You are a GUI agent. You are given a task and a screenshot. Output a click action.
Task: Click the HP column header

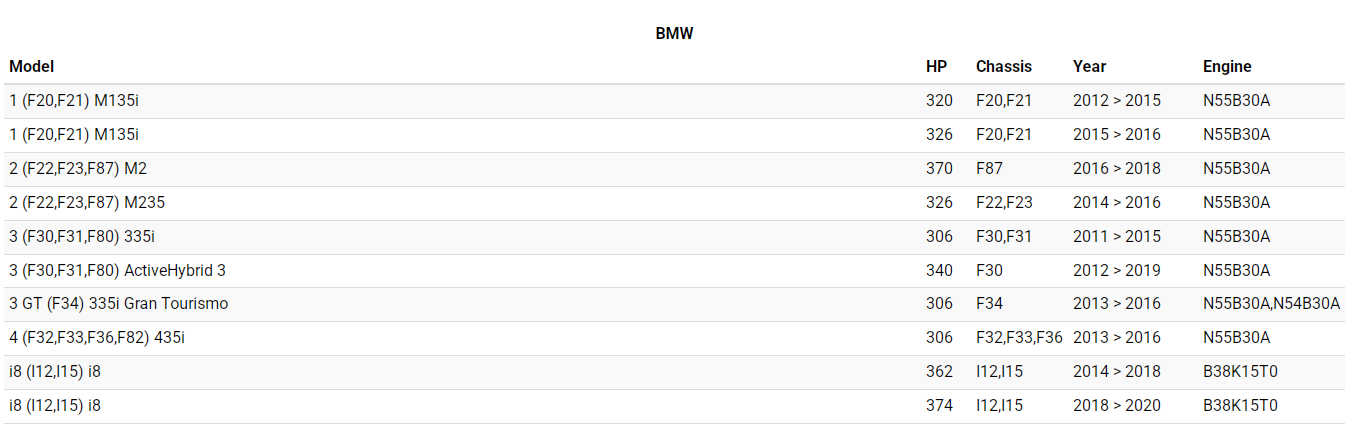pyautogui.click(x=936, y=67)
